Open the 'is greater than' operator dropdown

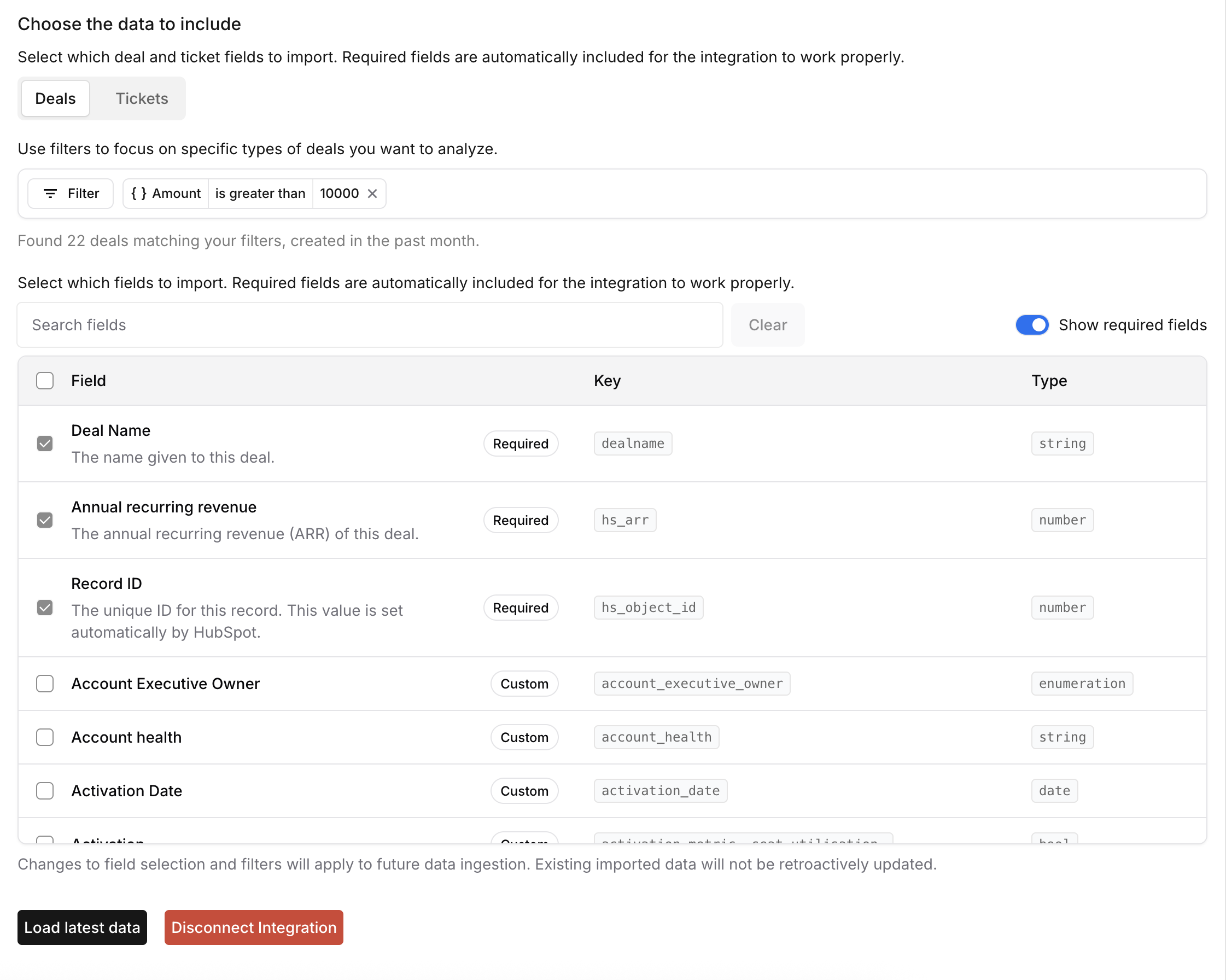[x=260, y=194]
